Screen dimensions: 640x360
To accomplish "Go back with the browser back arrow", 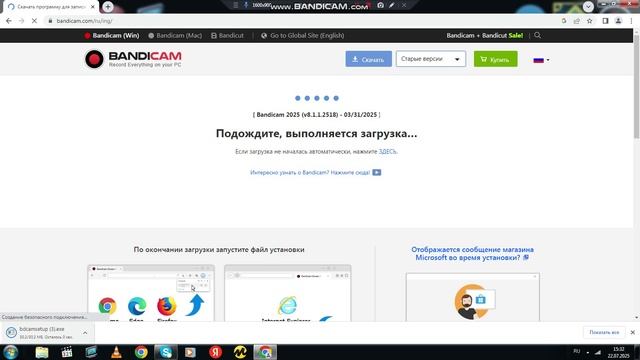I will (x=9, y=21).
